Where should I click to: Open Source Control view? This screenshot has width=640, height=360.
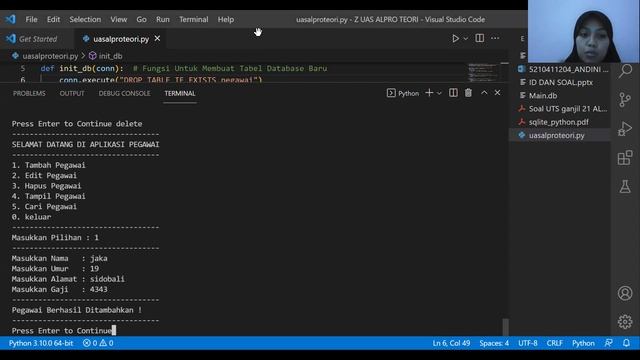pos(625,100)
